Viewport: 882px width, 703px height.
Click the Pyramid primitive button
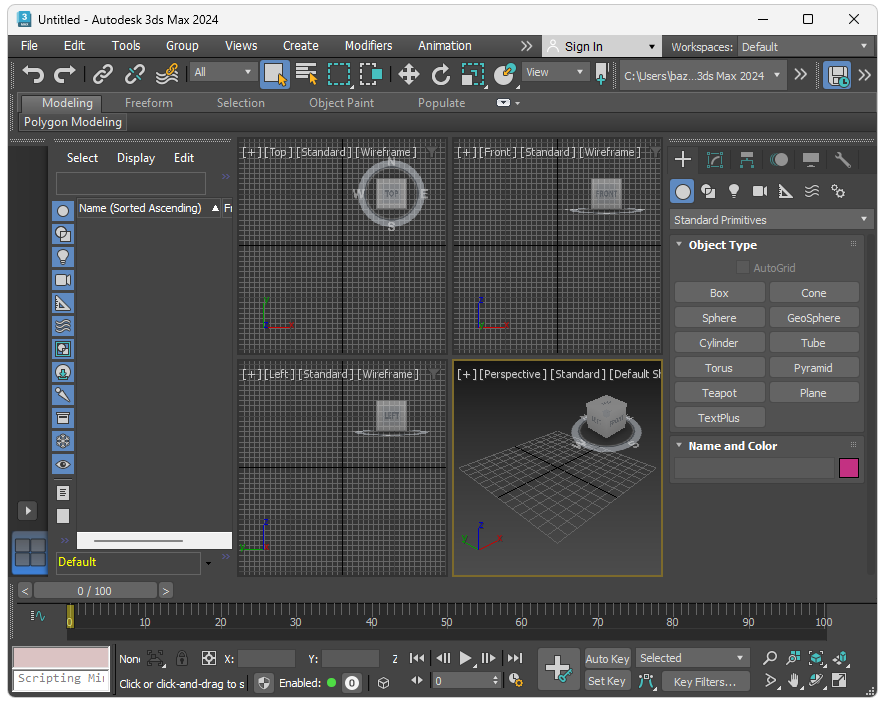(x=813, y=368)
